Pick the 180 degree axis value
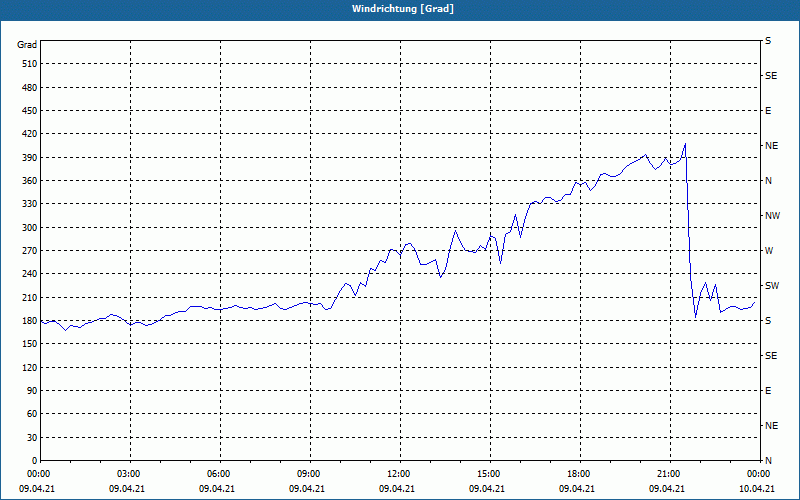 tap(30, 321)
